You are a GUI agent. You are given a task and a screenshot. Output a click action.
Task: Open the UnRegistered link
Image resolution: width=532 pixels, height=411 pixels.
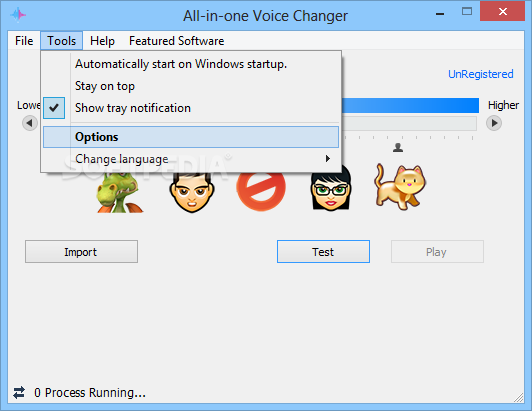[x=481, y=74]
